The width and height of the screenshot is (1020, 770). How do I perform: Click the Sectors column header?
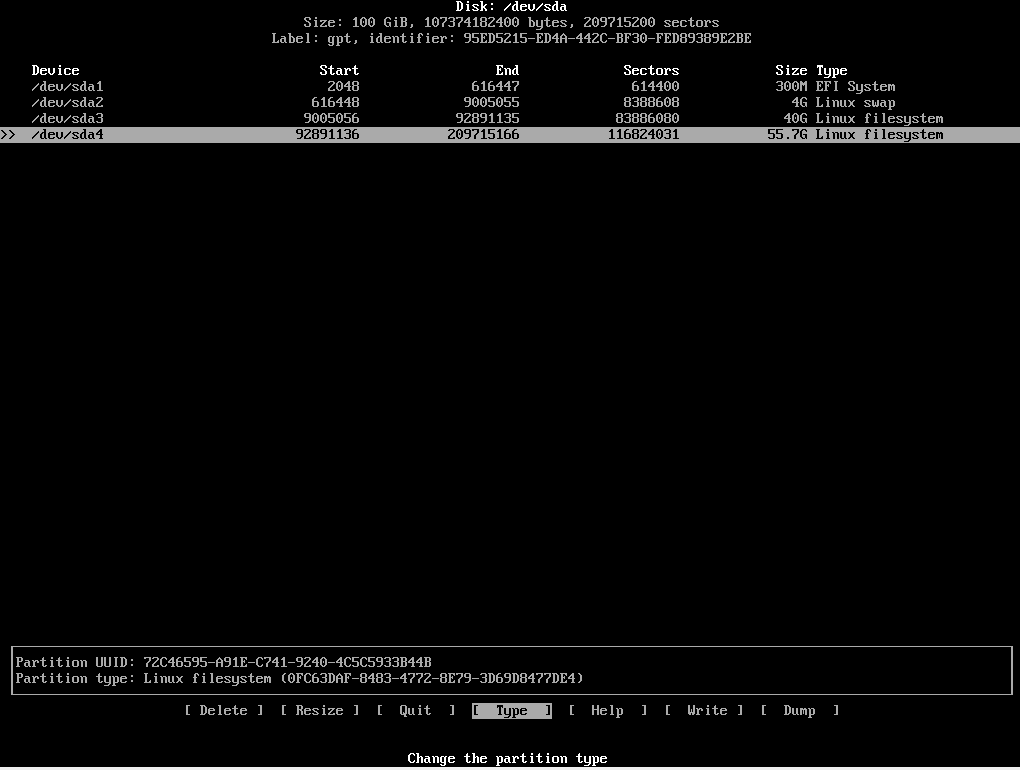[x=651, y=71]
